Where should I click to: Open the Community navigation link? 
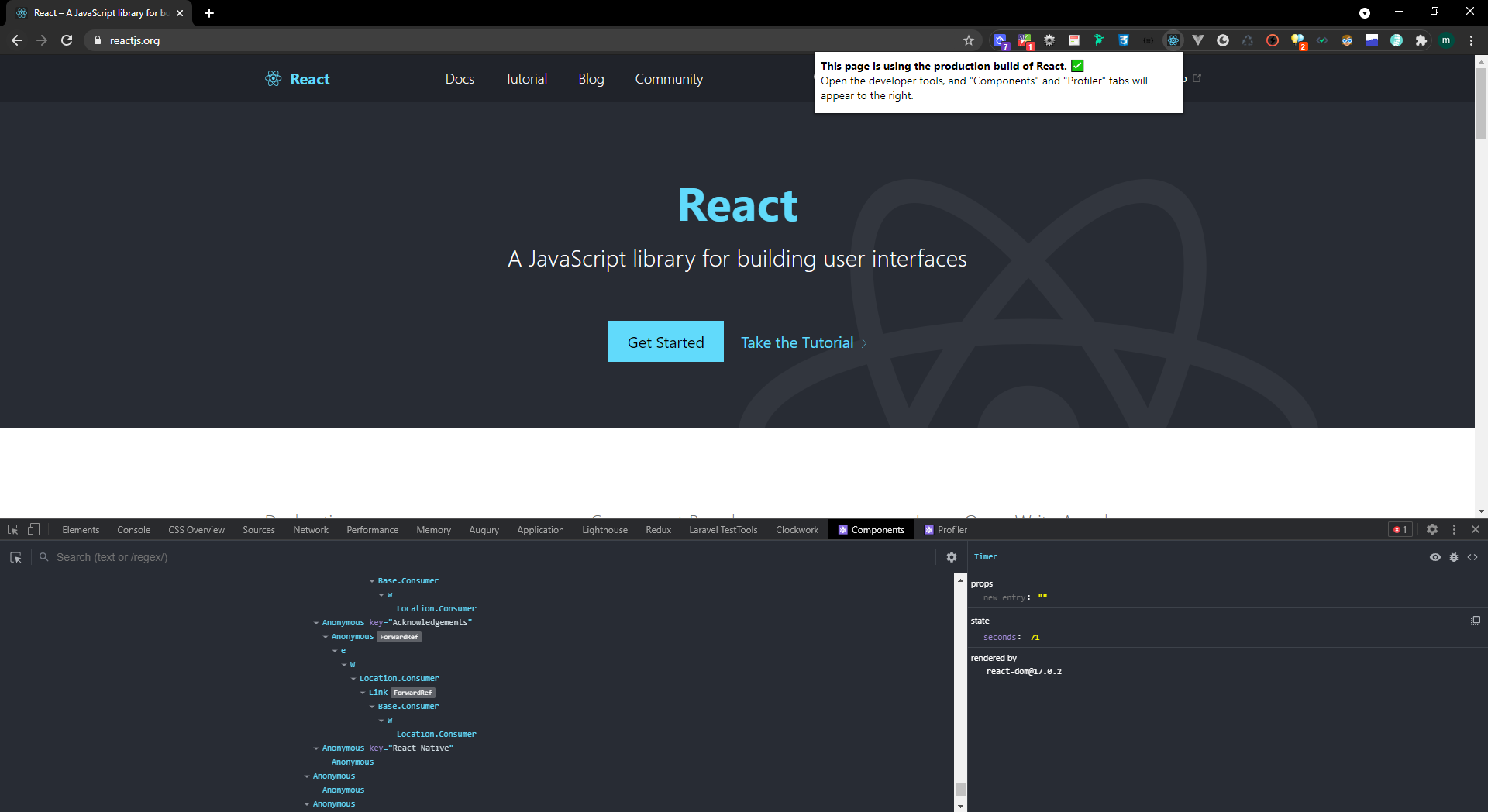coord(669,79)
